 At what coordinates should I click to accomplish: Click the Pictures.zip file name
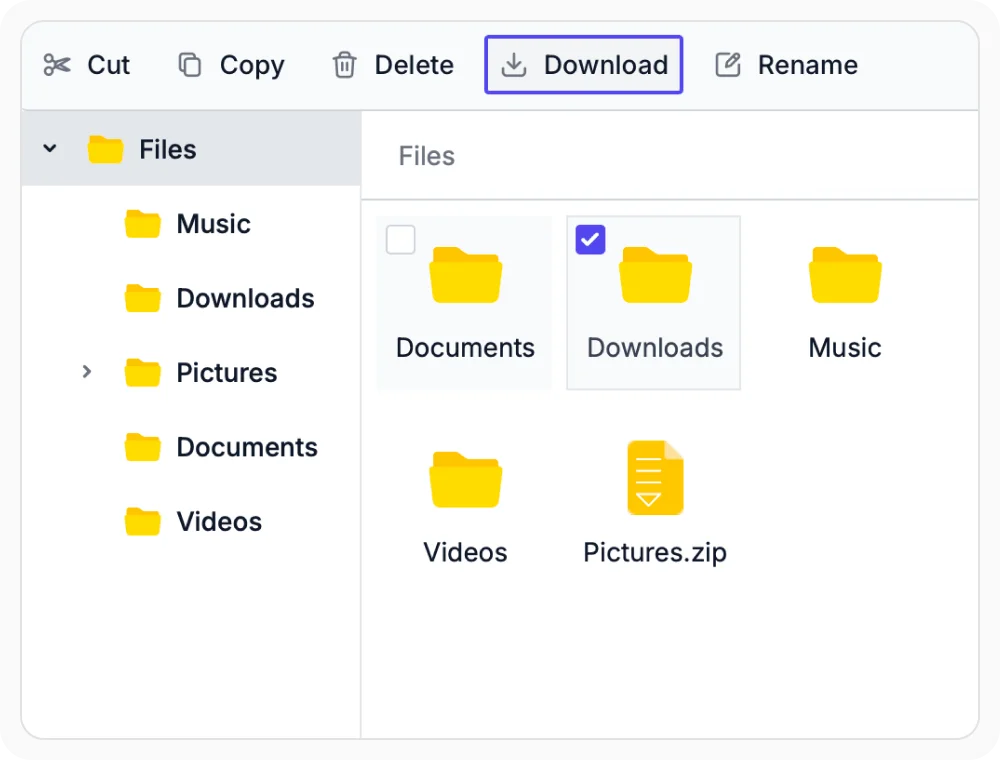click(655, 553)
